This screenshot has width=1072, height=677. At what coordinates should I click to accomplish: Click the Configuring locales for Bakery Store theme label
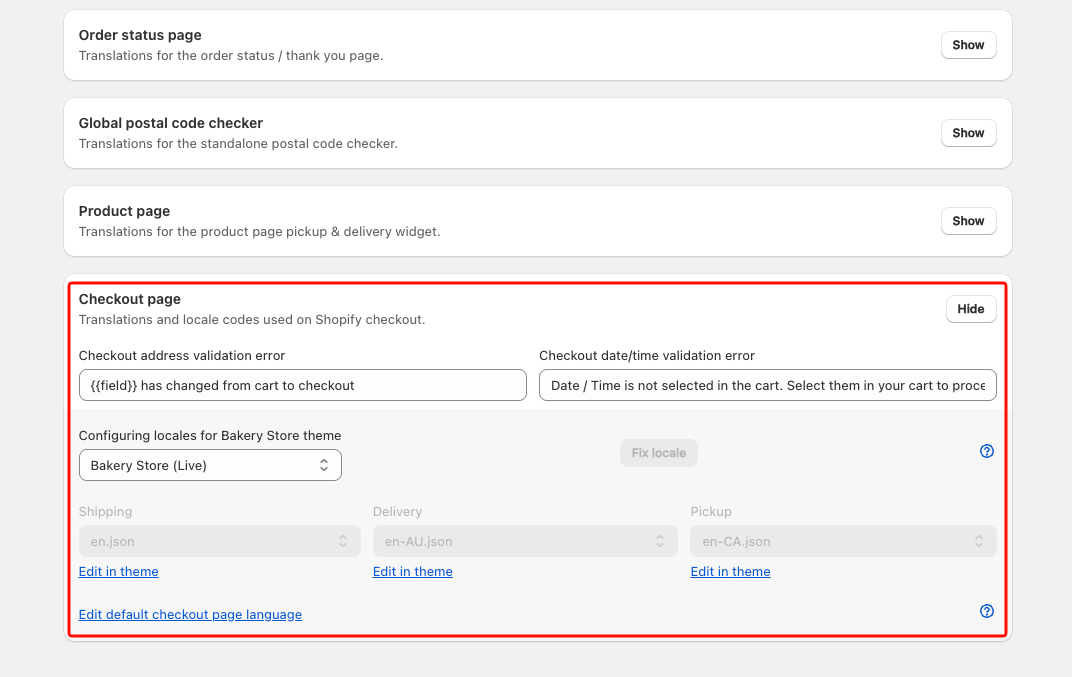[210, 436]
